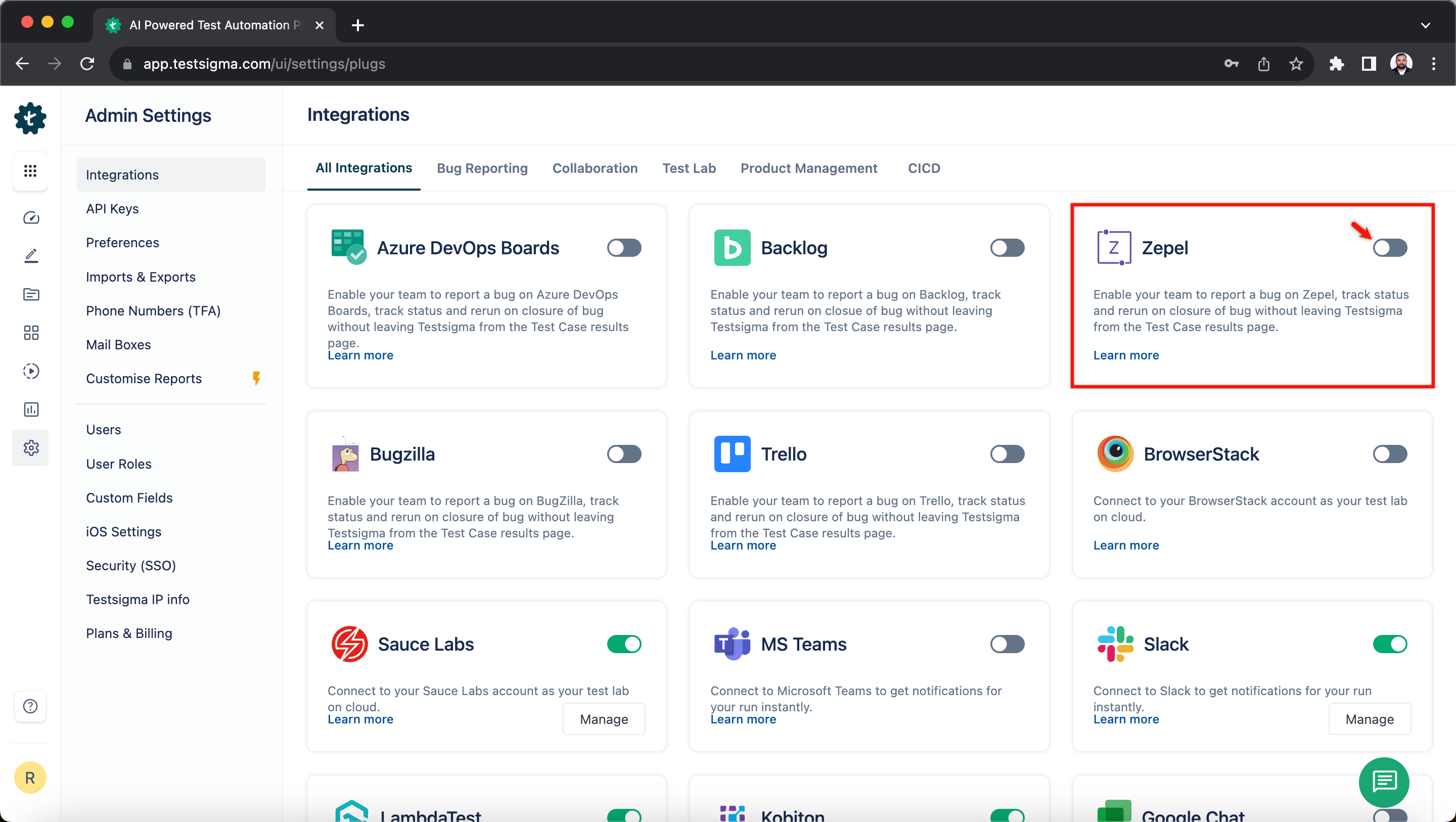The width and height of the screenshot is (1456, 822).
Task: Click the Testsigma logo icon
Action: click(x=30, y=118)
